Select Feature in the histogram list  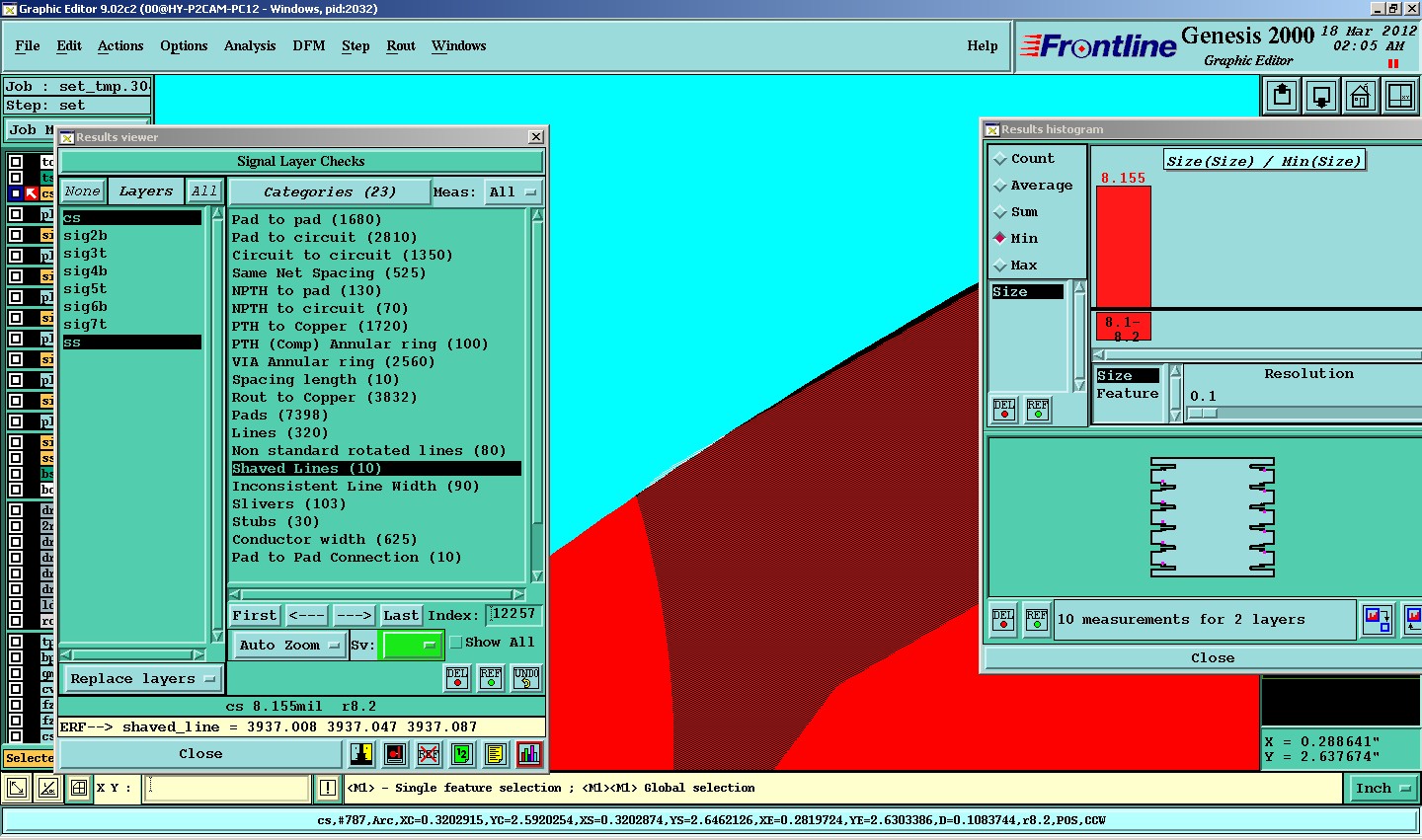(1128, 394)
